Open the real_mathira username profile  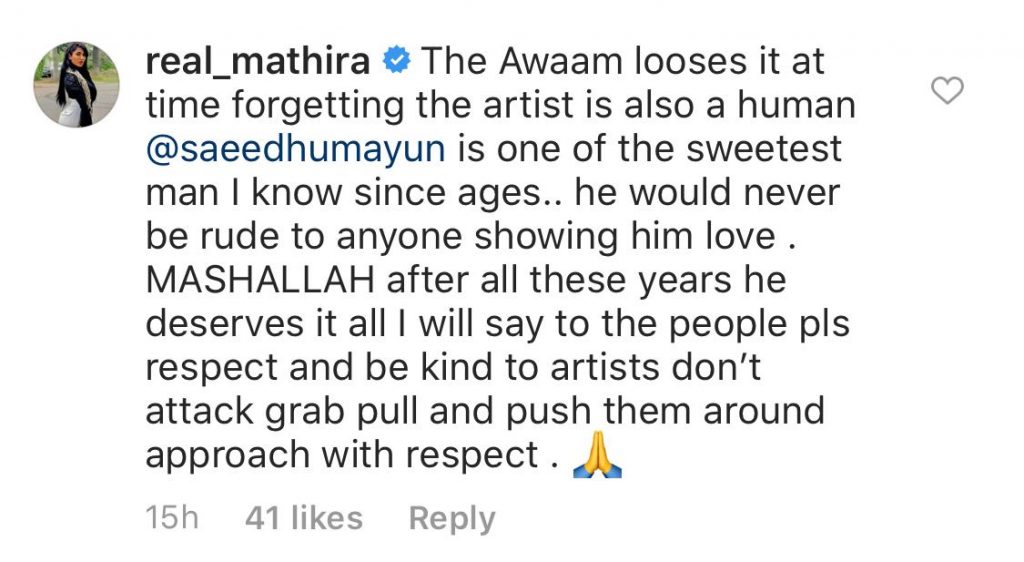tap(258, 61)
